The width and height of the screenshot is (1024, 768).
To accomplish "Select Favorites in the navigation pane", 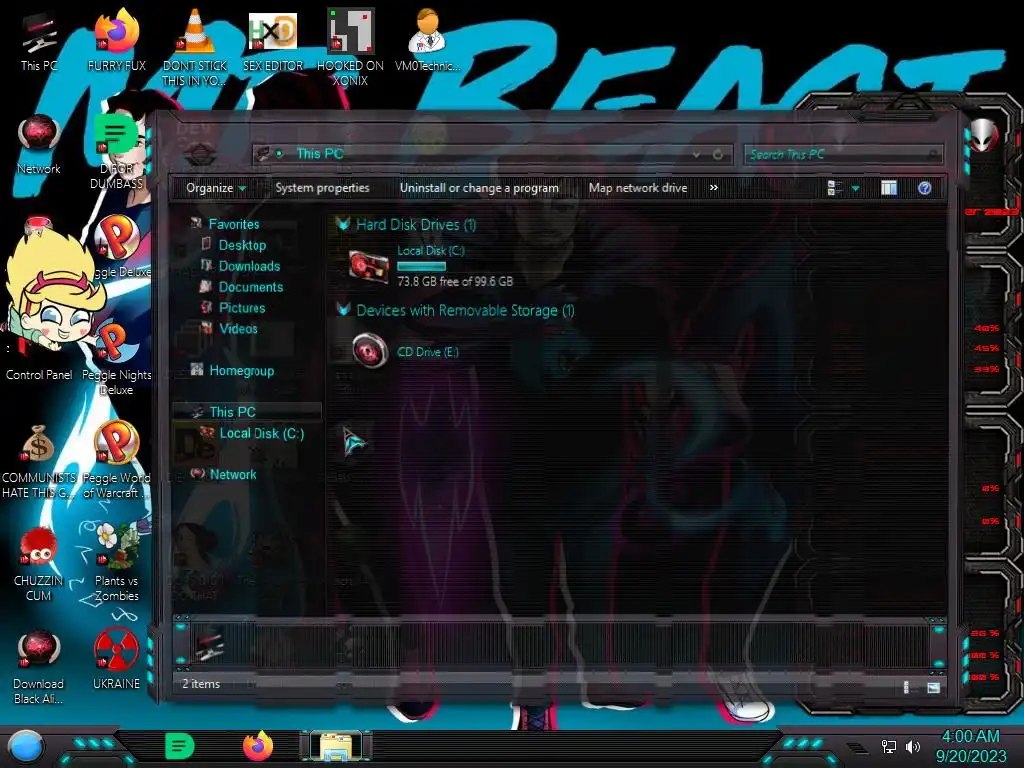I will tap(234, 224).
